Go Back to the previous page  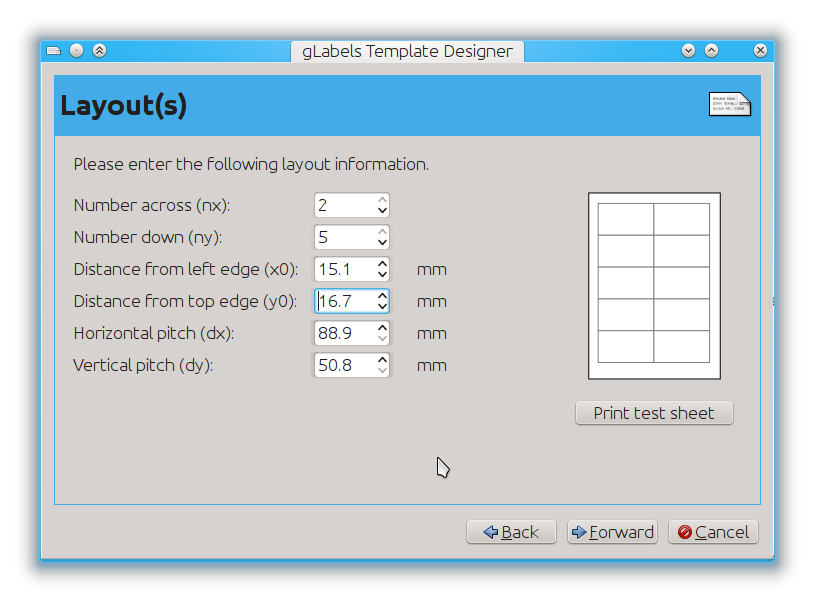tap(511, 532)
